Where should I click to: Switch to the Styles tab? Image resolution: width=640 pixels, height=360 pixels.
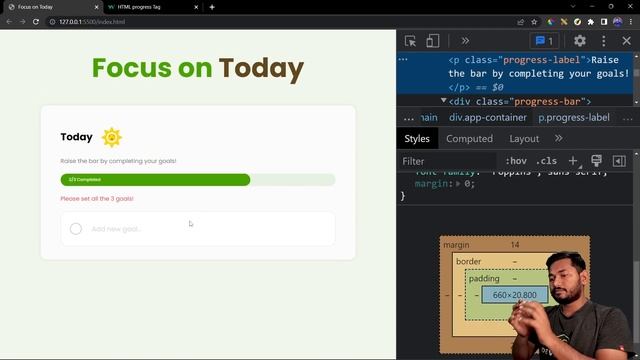pos(417,139)
